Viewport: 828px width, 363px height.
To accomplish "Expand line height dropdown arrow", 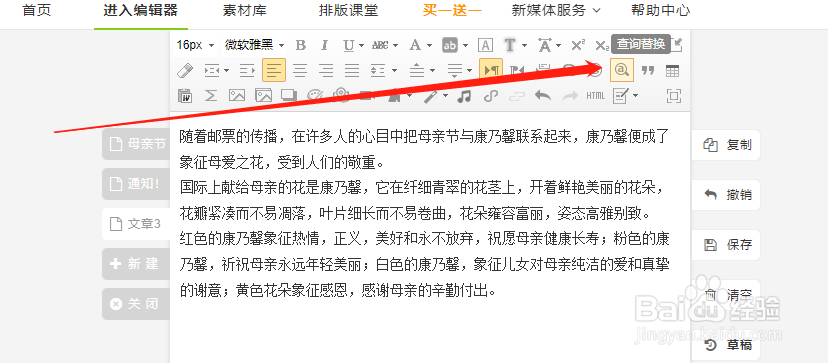I will 394,71.
